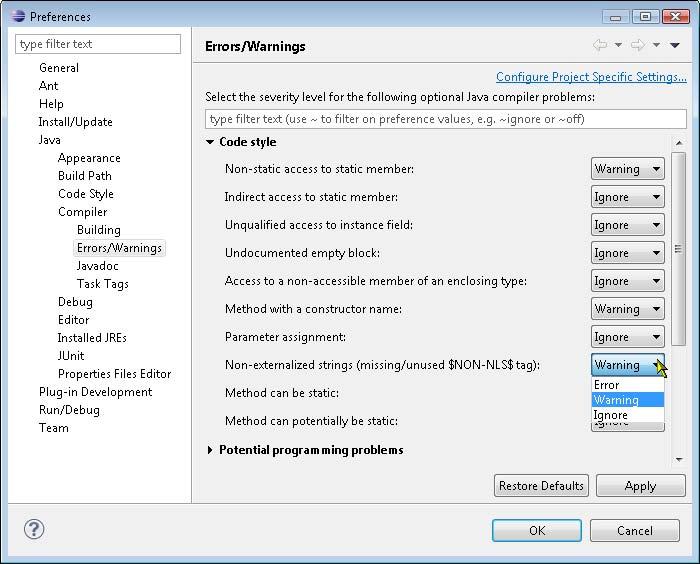Select Building under Compiler
The image size is (700, 564).
[x=99, y=230]
